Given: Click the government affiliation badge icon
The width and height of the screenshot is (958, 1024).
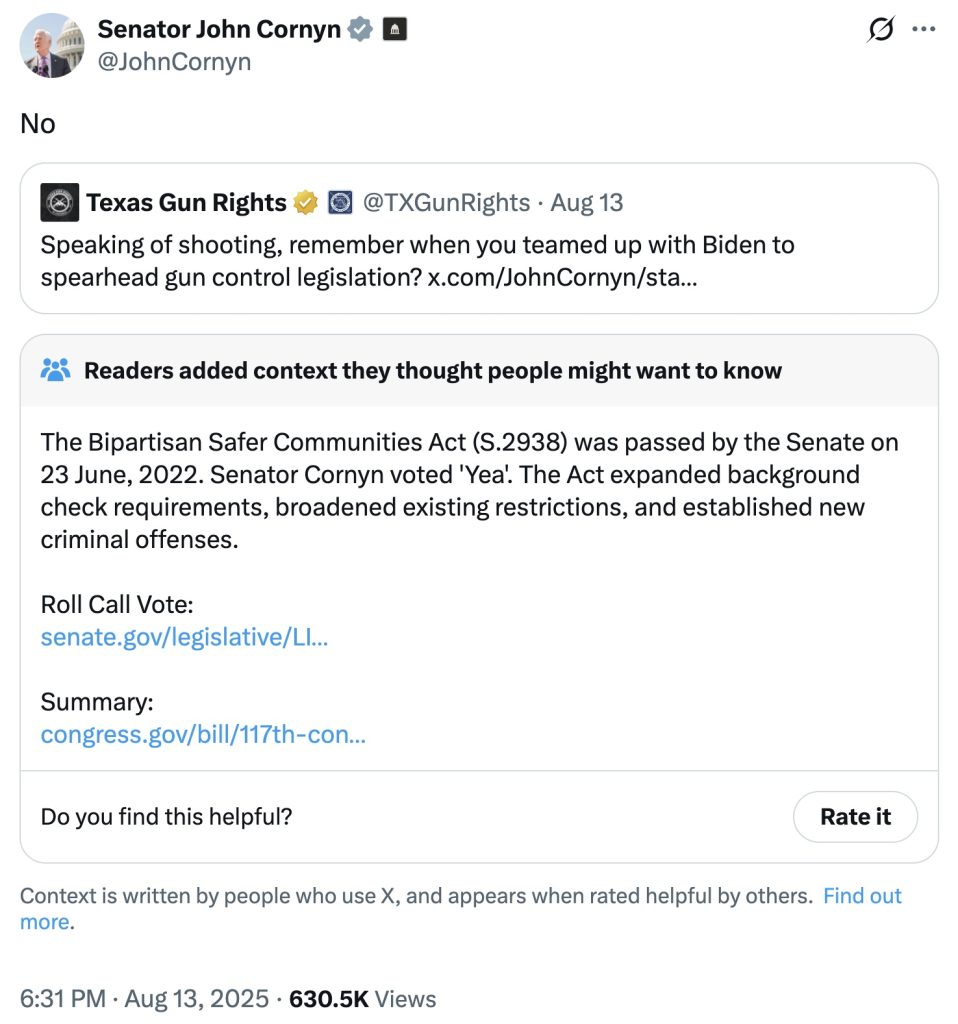Looking at the screenshot, I should click(395, 30).
